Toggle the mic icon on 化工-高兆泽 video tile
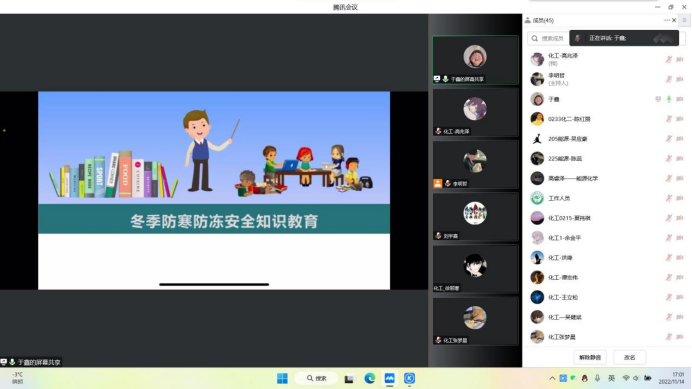 [438, 131]
